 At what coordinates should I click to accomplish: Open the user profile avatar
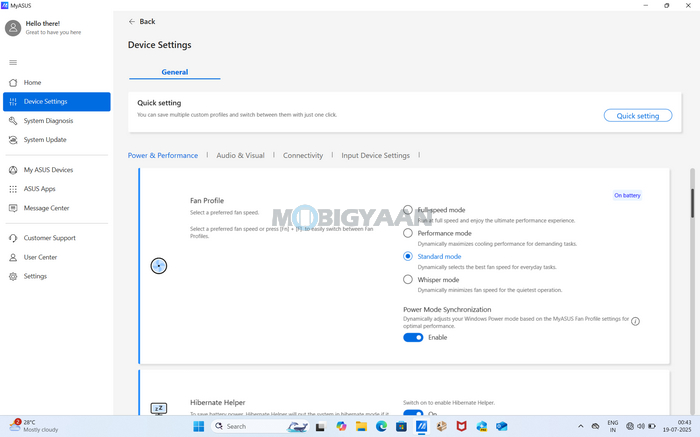coord(13,28)
